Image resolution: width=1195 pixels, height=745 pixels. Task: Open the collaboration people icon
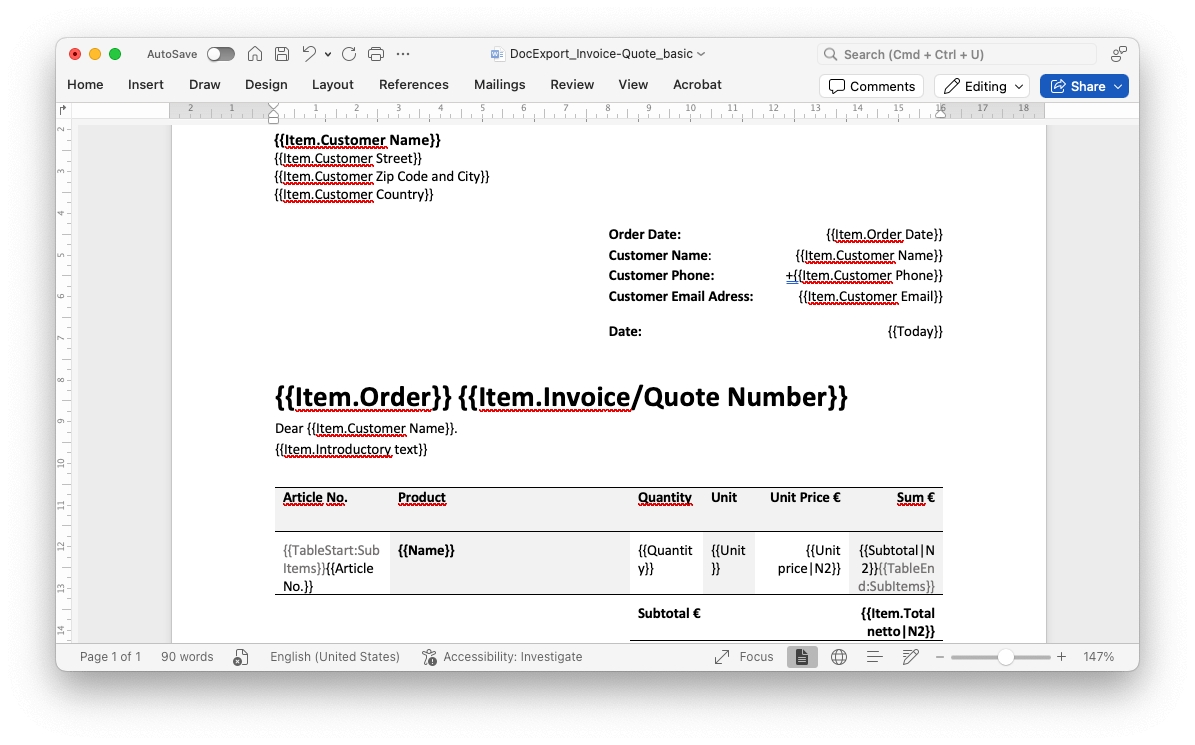click(x=1118, y=54)
